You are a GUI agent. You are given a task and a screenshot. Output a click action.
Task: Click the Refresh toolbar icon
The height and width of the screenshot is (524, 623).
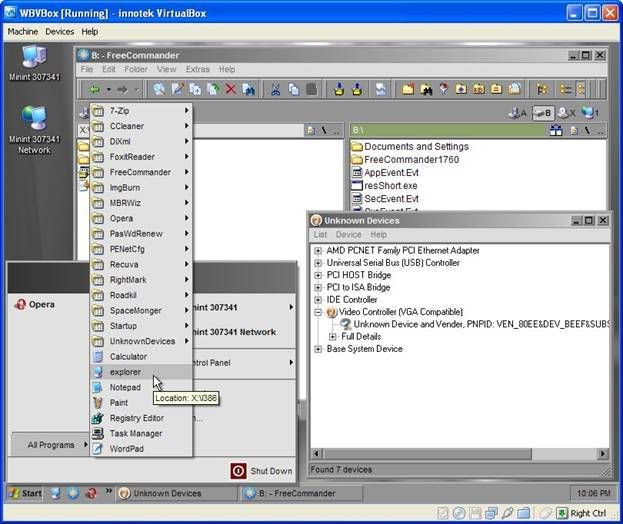coord(381,89)
